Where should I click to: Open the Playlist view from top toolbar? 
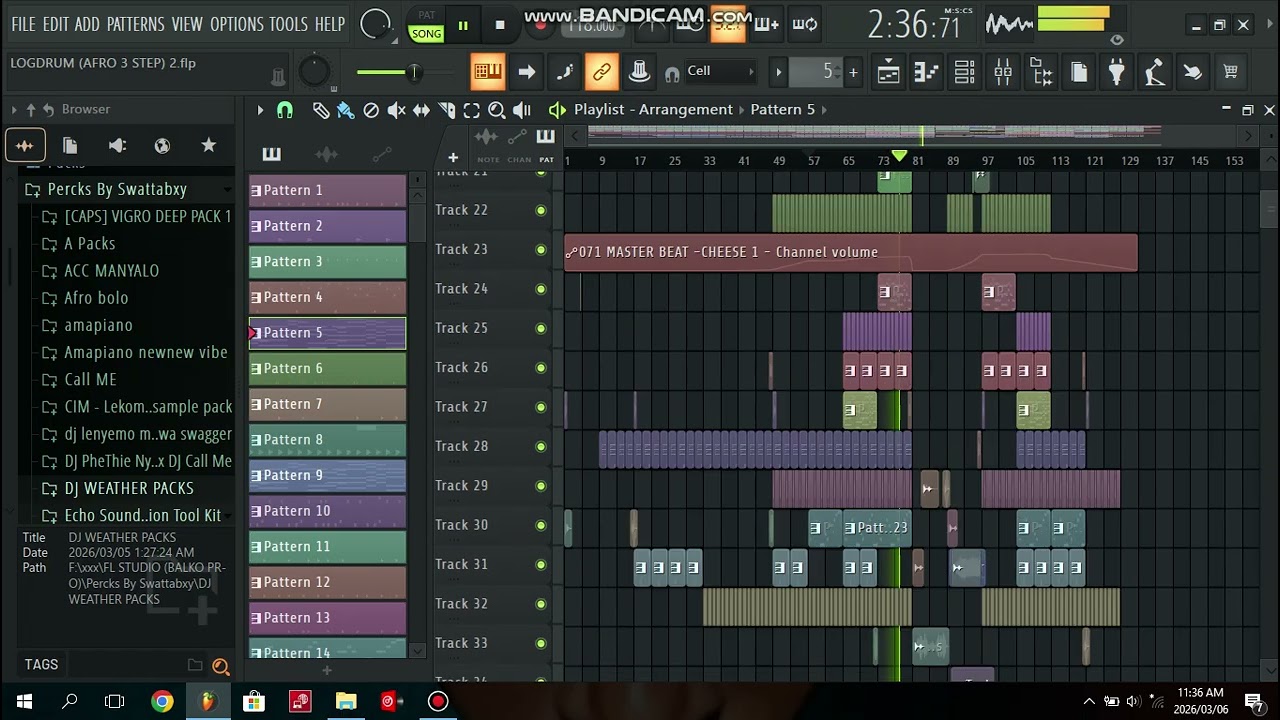point(888,72)
